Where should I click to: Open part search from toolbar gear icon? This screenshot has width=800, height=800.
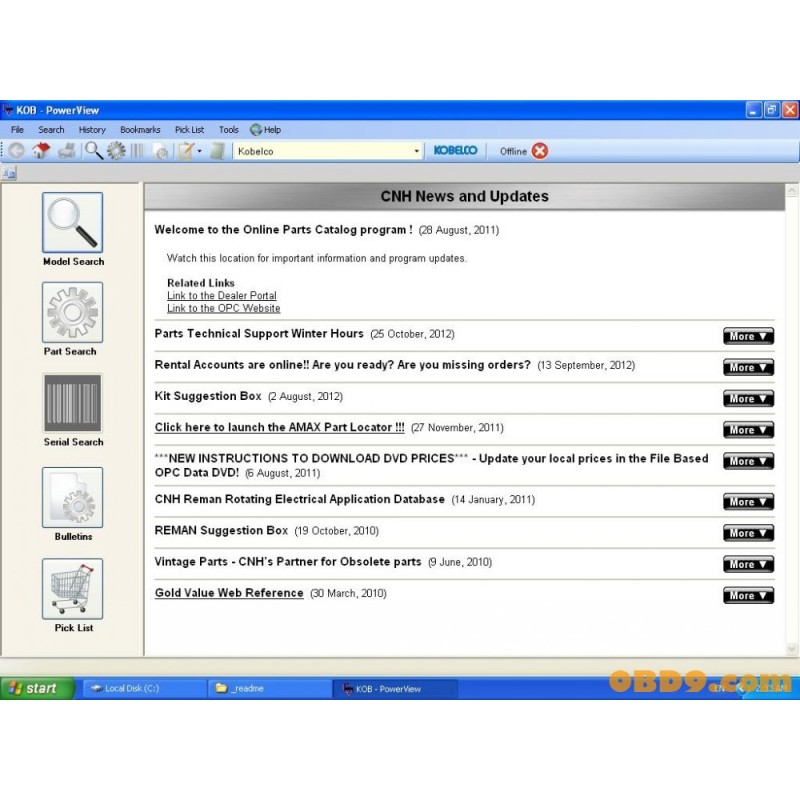[x=116, y=151]
